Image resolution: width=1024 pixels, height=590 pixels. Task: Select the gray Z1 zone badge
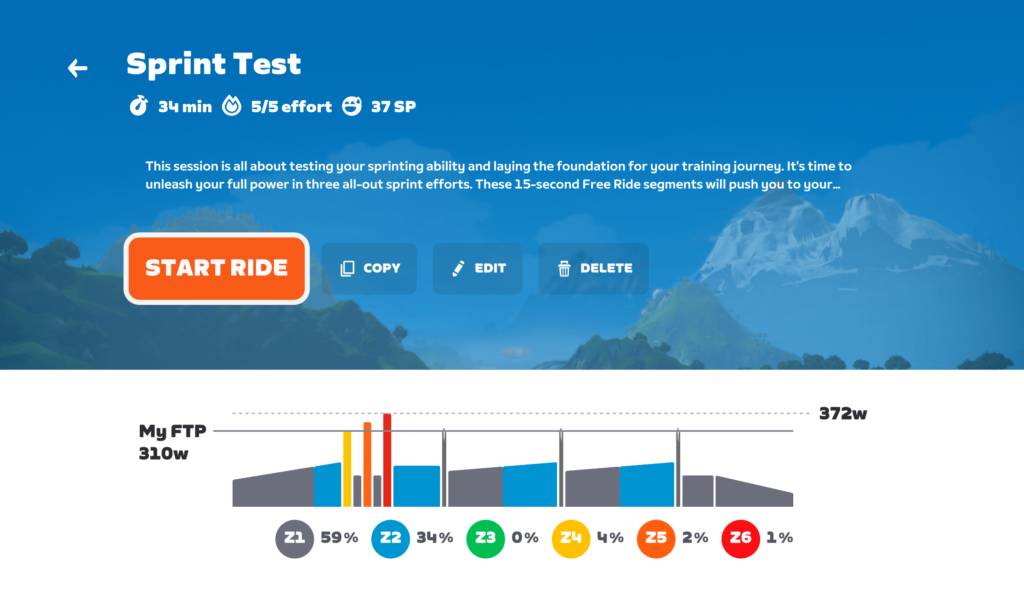(x=295, y=538)
